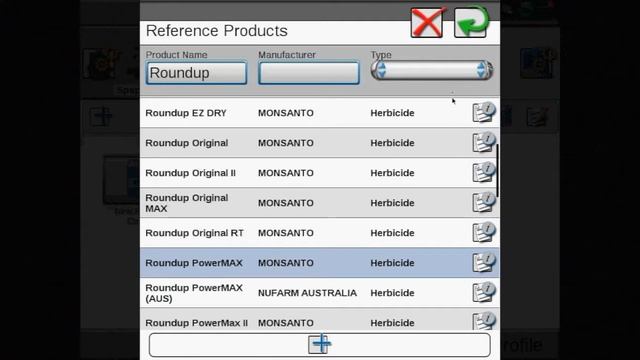Image resolution: width=640 pixels, height=360 pixels.
Task: Open info for Roundup Original RT
Action: 484,232
